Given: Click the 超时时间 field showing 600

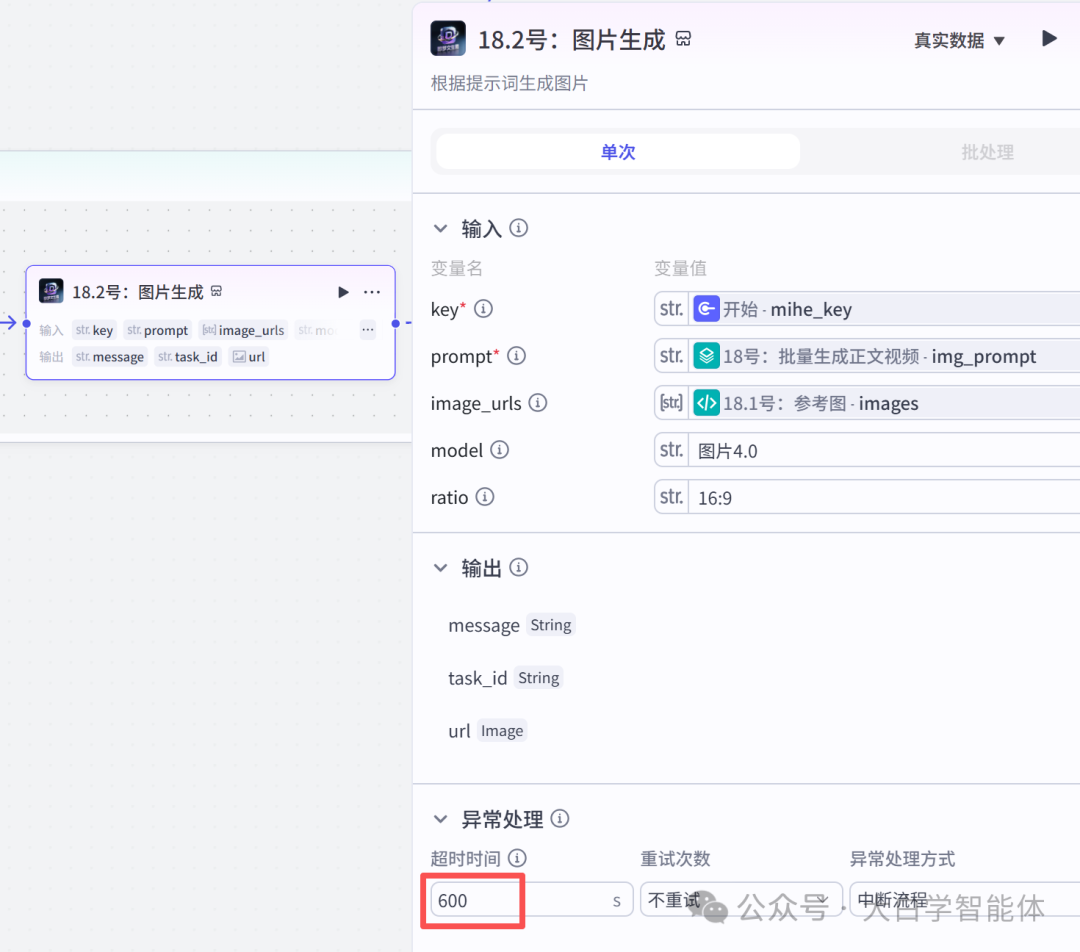Looking at the screenshot, I should click(x=532, y=900).
